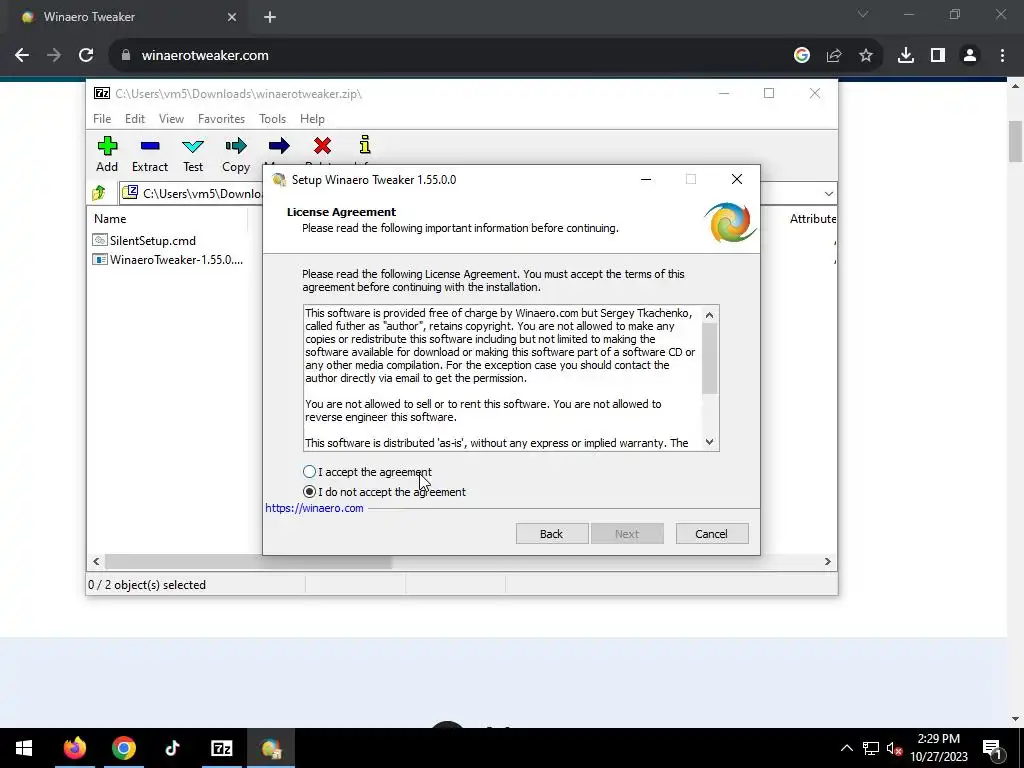The height and width of the screenshot is (768, 1024).
Task: Click the Google account icon in address bar
Action: (x=802, y=56)
